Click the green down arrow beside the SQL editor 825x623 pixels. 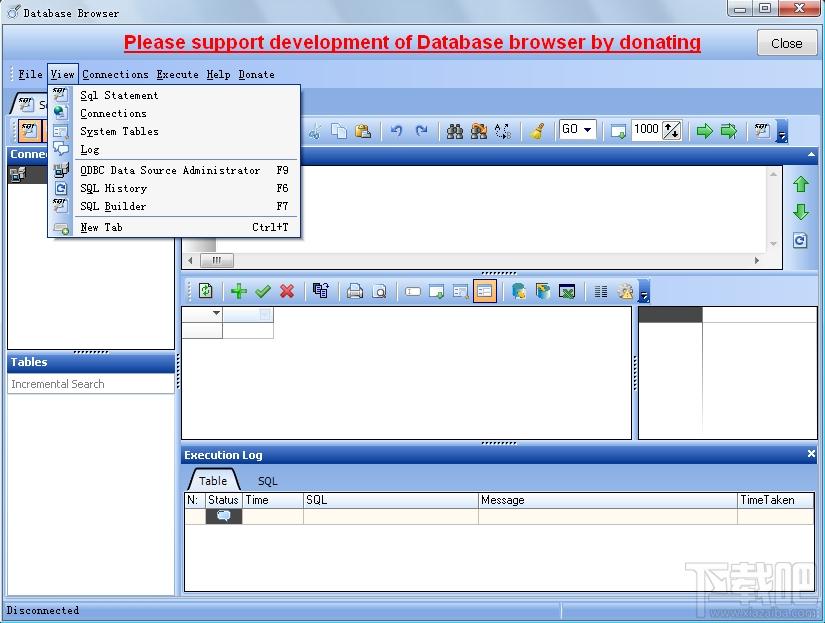point(801,212)
